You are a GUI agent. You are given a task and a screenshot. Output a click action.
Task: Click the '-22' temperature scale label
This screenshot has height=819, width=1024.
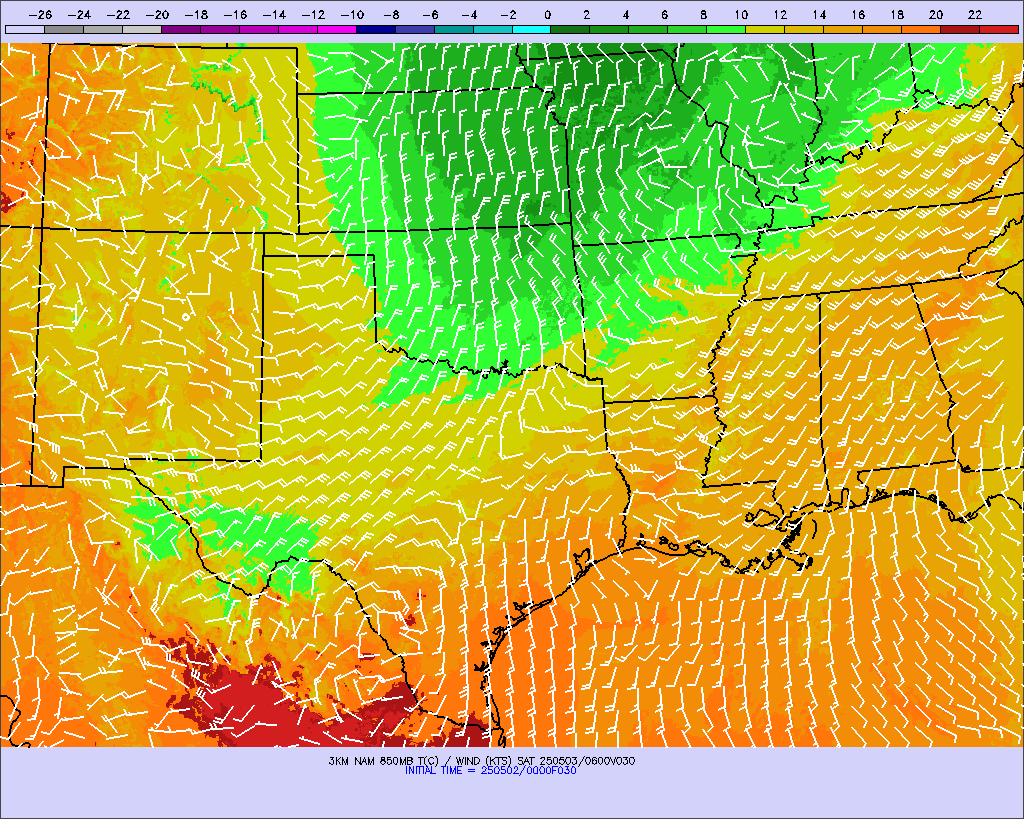click(118, 14)
